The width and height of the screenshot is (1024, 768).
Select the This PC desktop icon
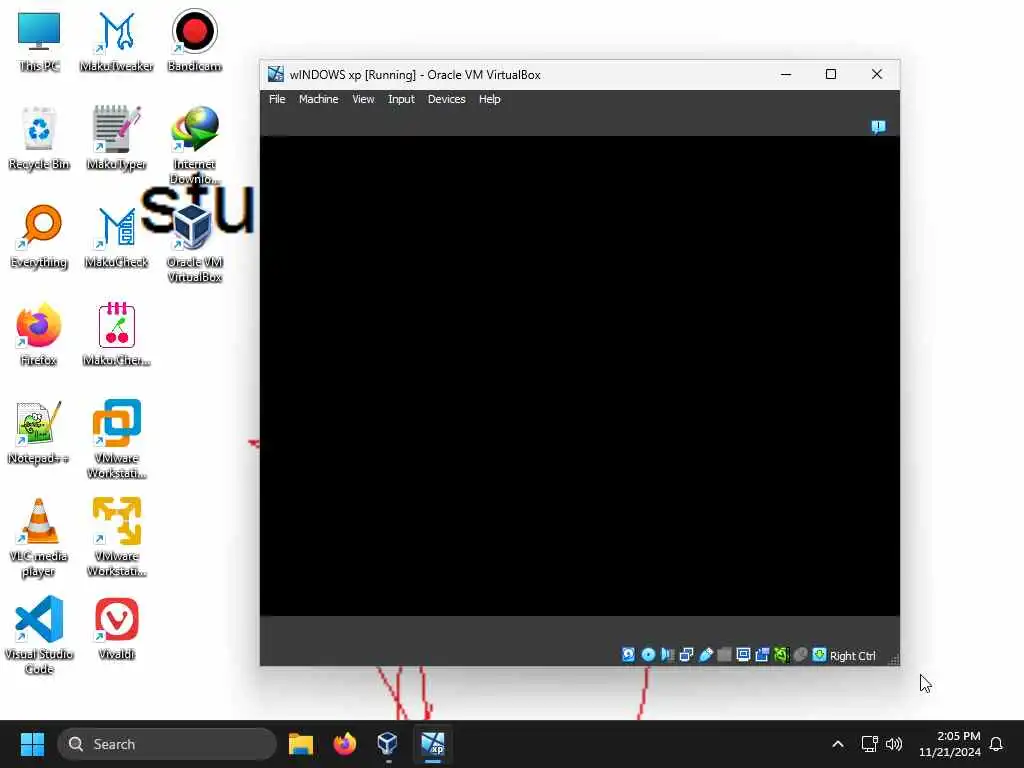(39, 42)
